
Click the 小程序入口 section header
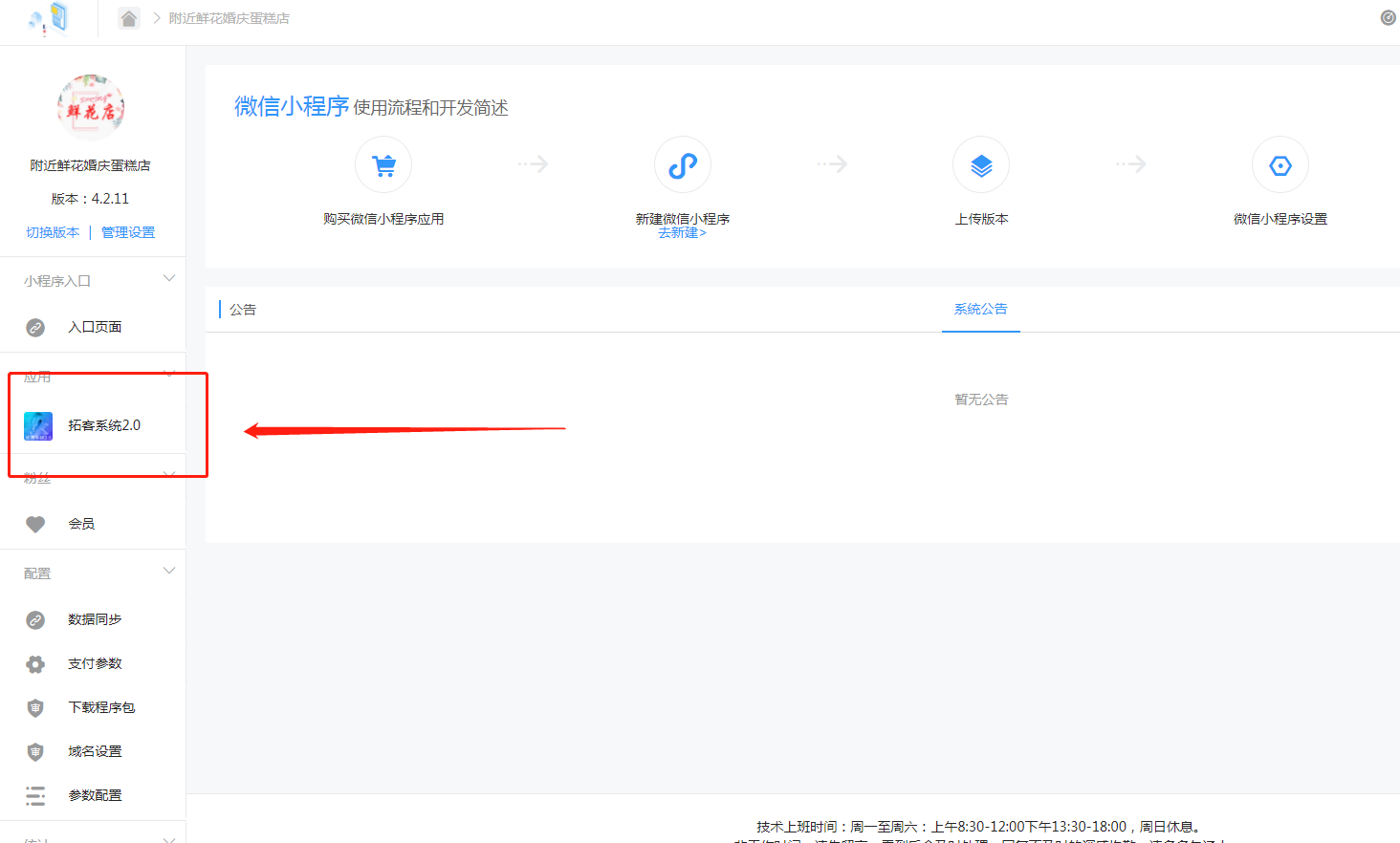pyautogui.click(x=57, y=281)
